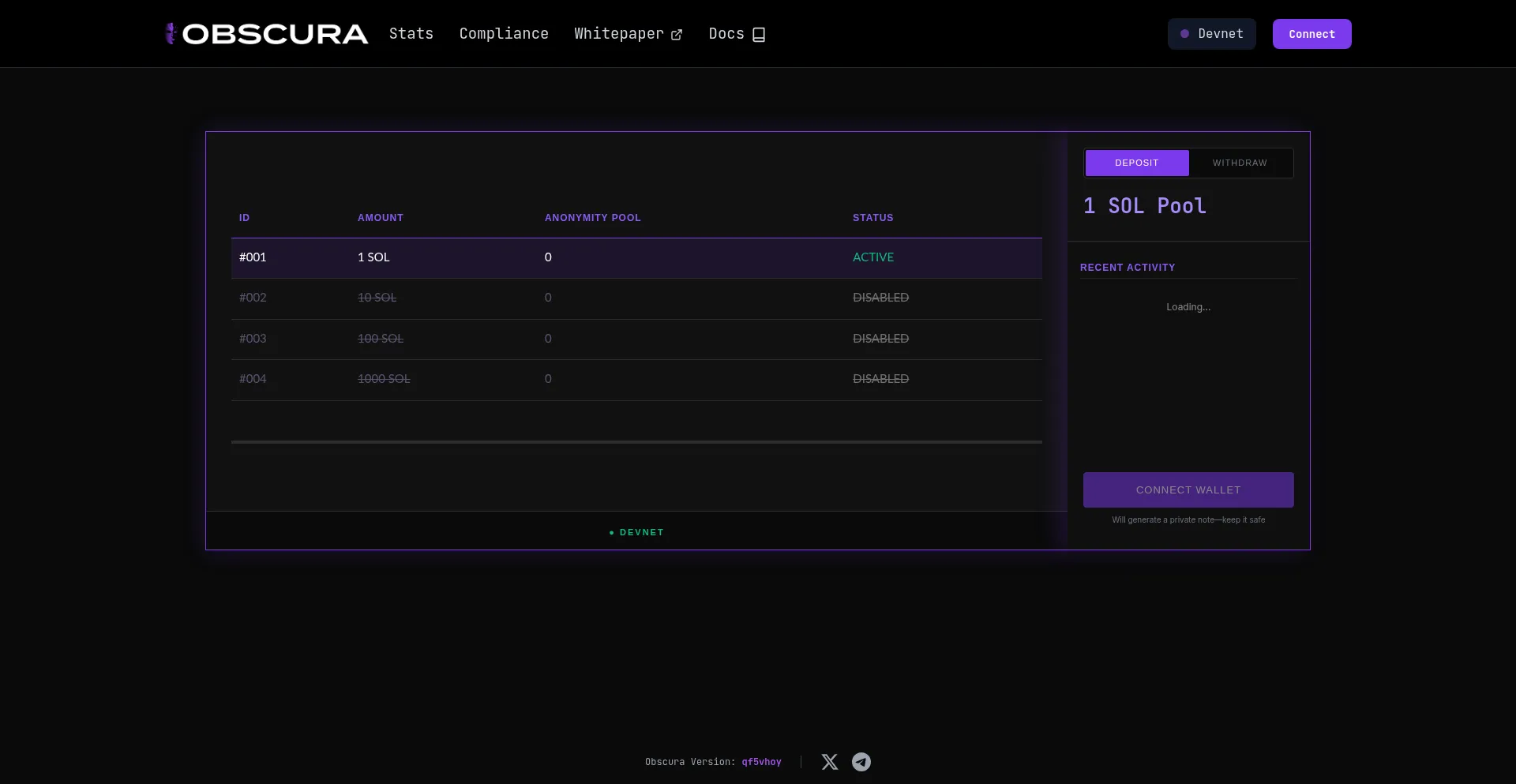Select pool row #001

[x=636, y=258]
